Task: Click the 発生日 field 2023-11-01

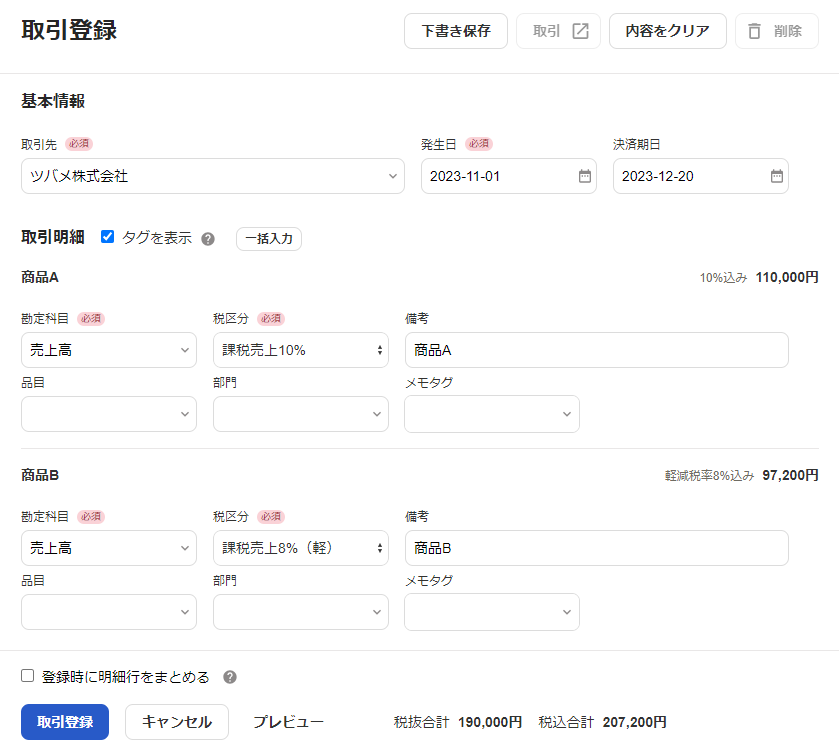Action: 509,176
